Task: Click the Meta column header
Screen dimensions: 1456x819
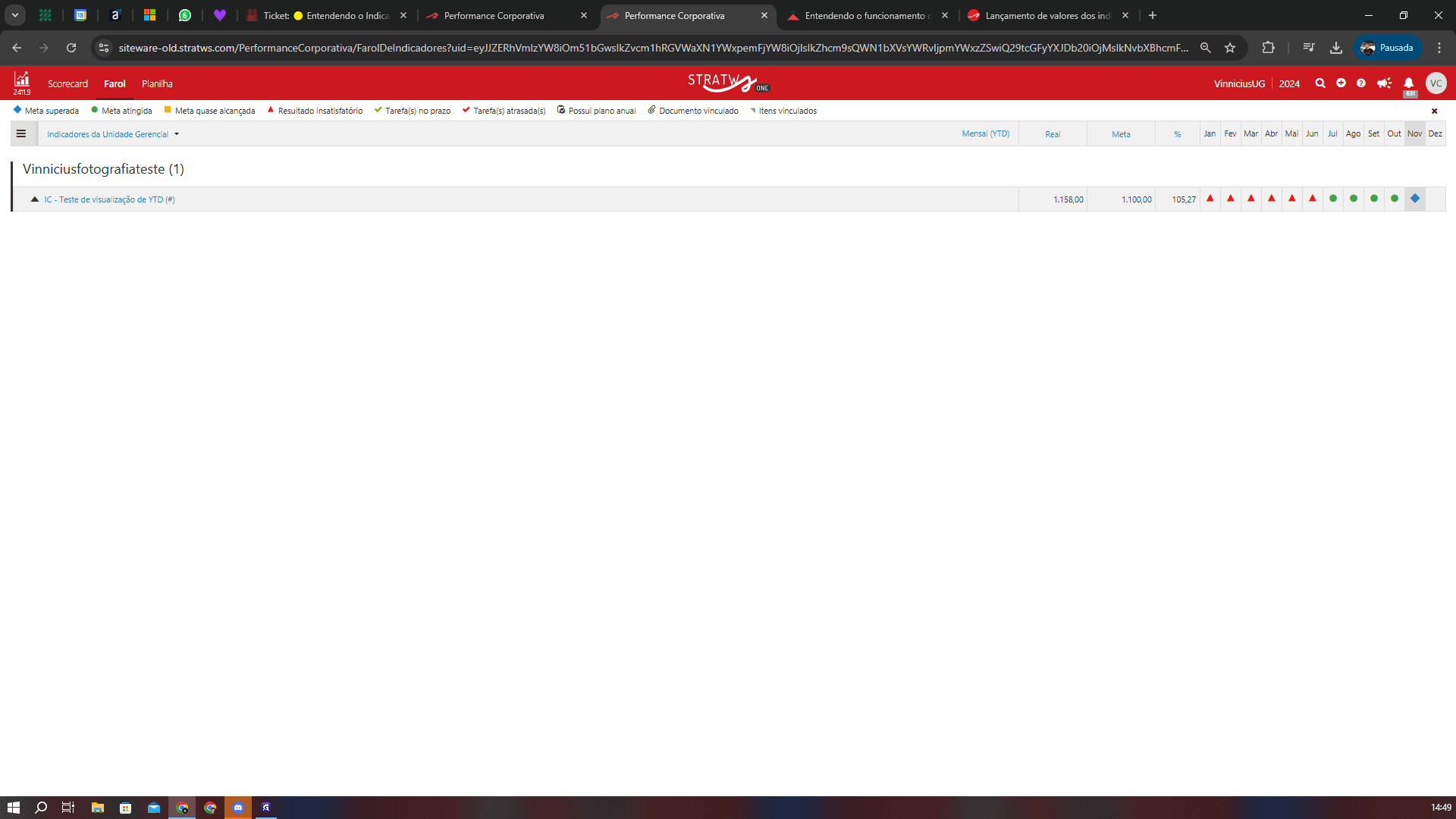Action: pyautogui.click(x=1121, y=134)
